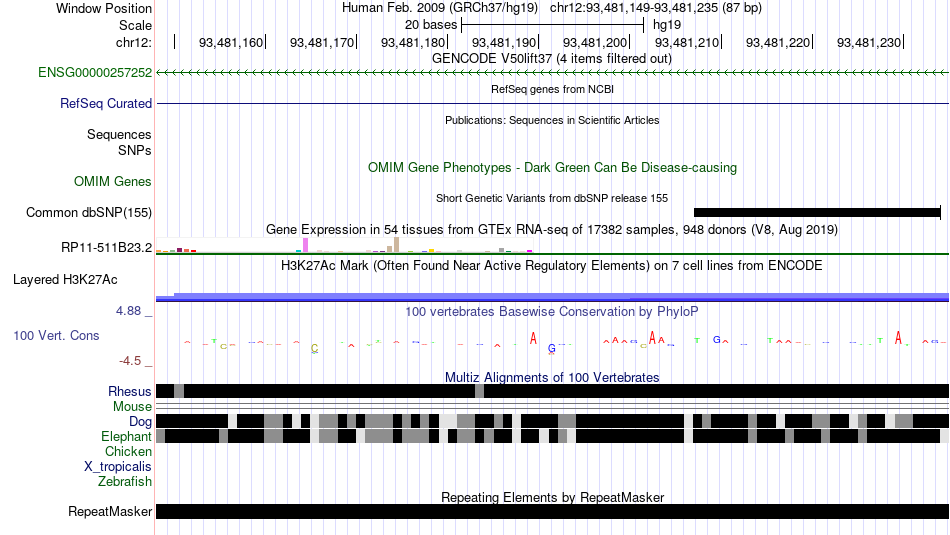Image resolution: width=950 pixels, height=535 pixels.
Task: Click the 93,481,170 ruler position
Action: [322, 42]
